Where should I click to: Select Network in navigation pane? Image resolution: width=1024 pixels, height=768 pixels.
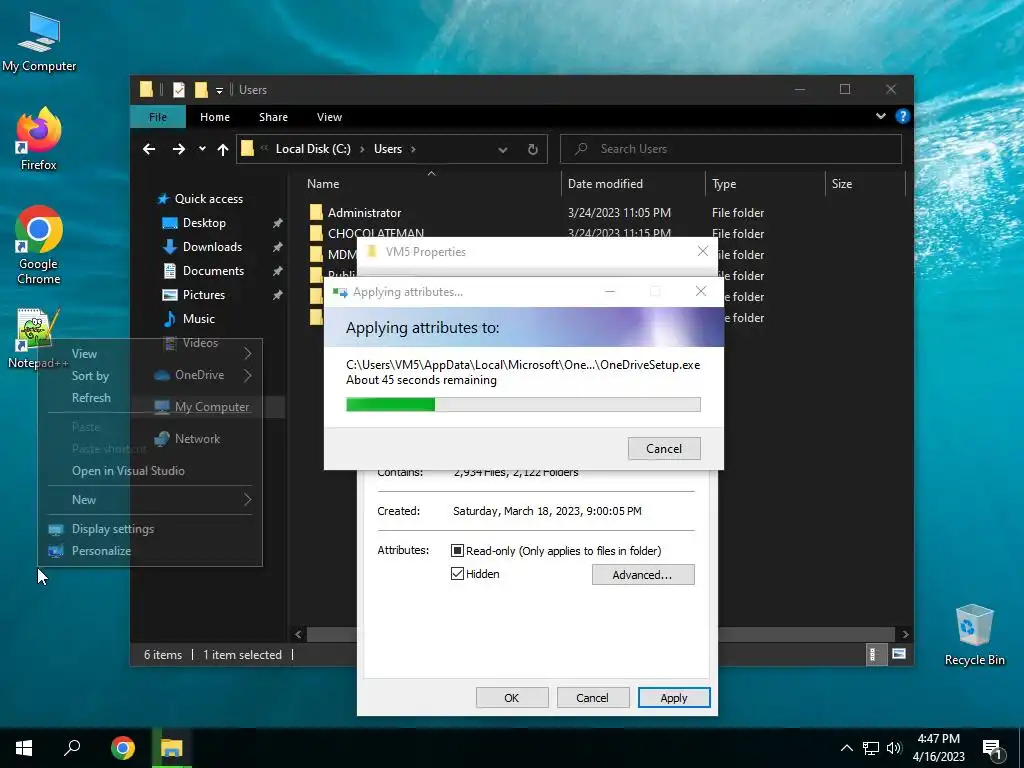click(197, 439)
